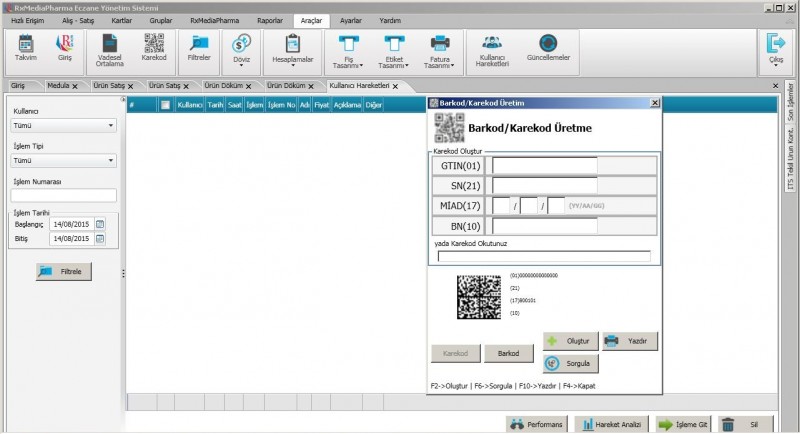
Task: Open the Başlangıç date calendar picker
Action: 100,224
